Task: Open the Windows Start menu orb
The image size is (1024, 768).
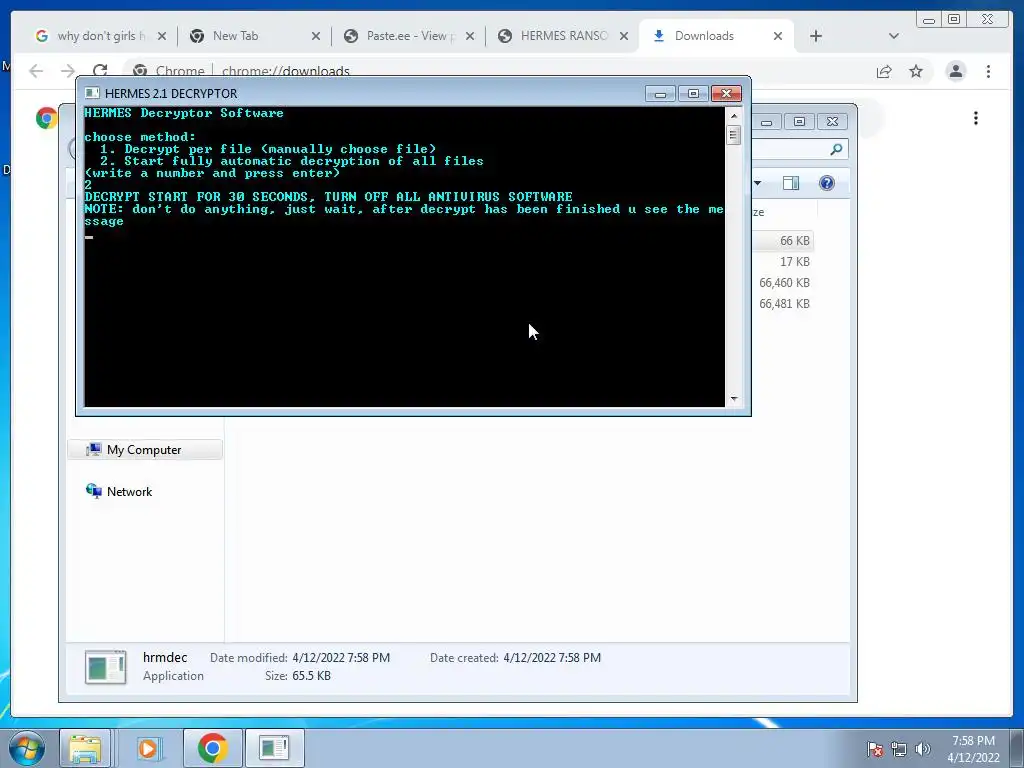Action: coord(27,748)
